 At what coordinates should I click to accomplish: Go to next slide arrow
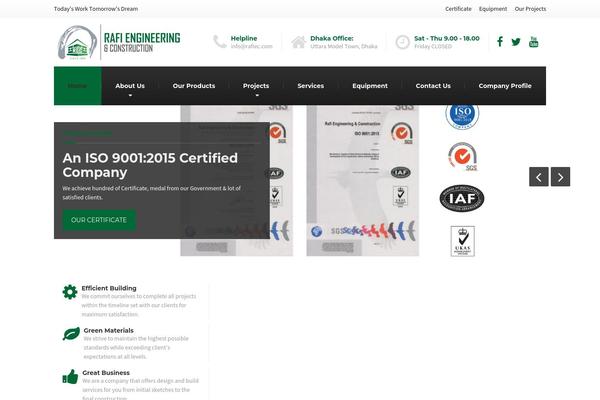(561, 177)
